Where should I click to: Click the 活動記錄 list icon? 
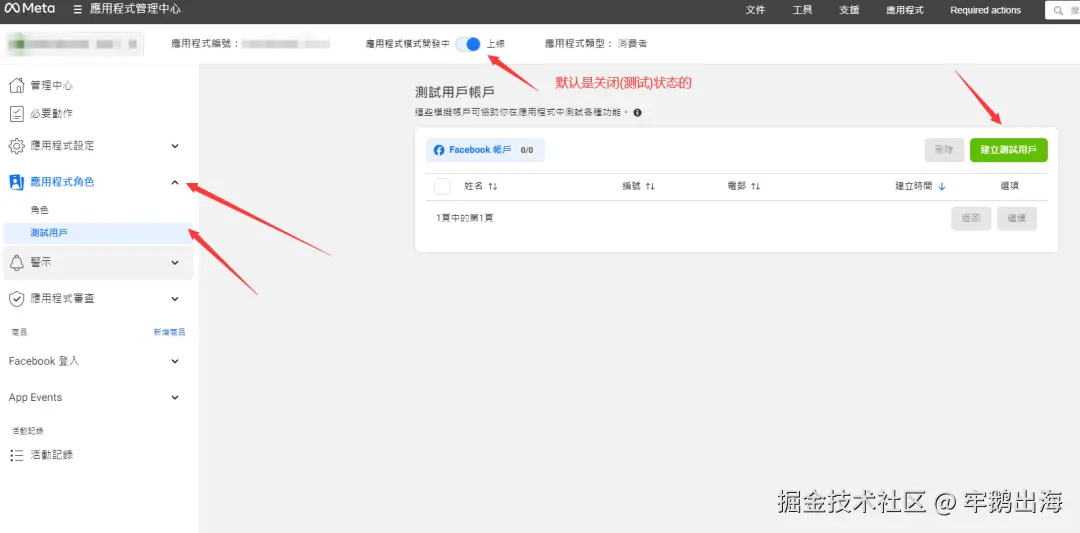click(17, 455)
